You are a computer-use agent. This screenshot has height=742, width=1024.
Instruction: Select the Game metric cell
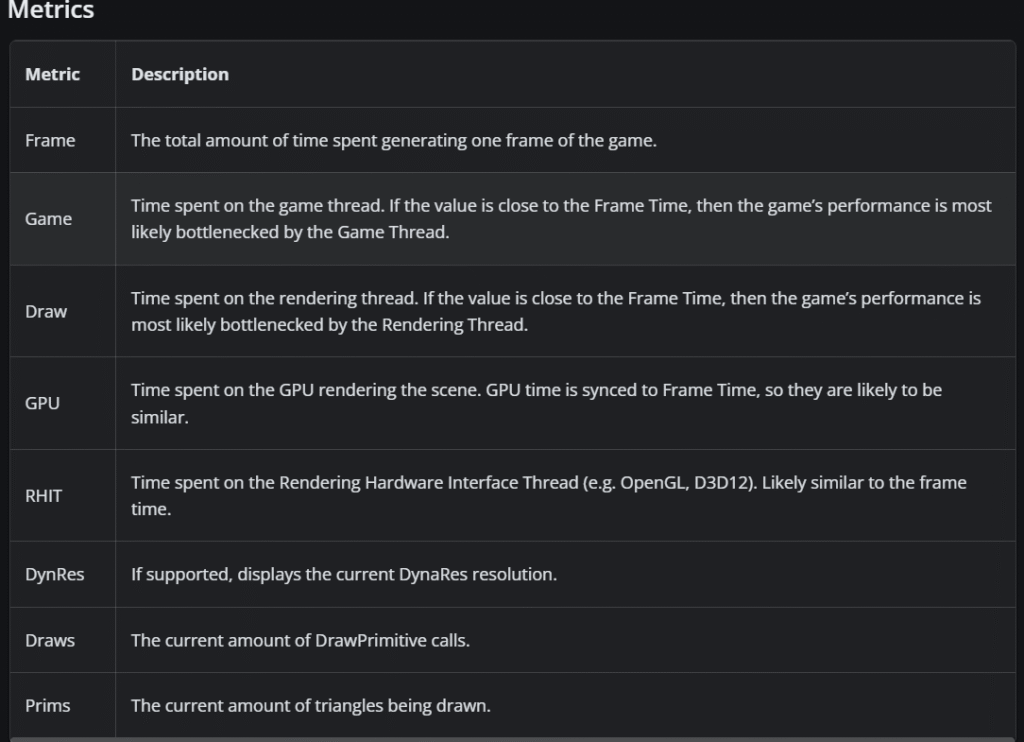[x=48, y=219]
